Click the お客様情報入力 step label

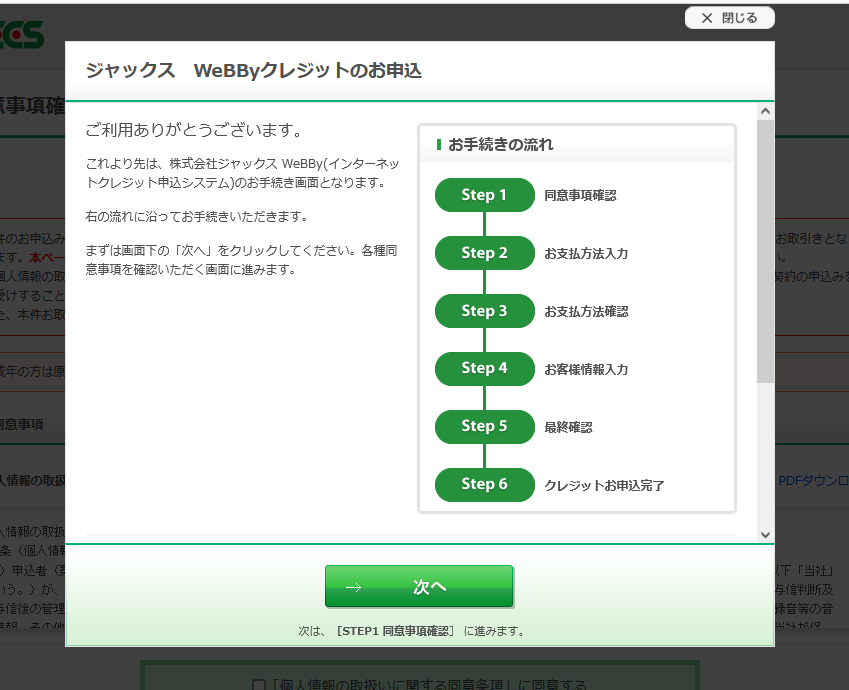586,370
